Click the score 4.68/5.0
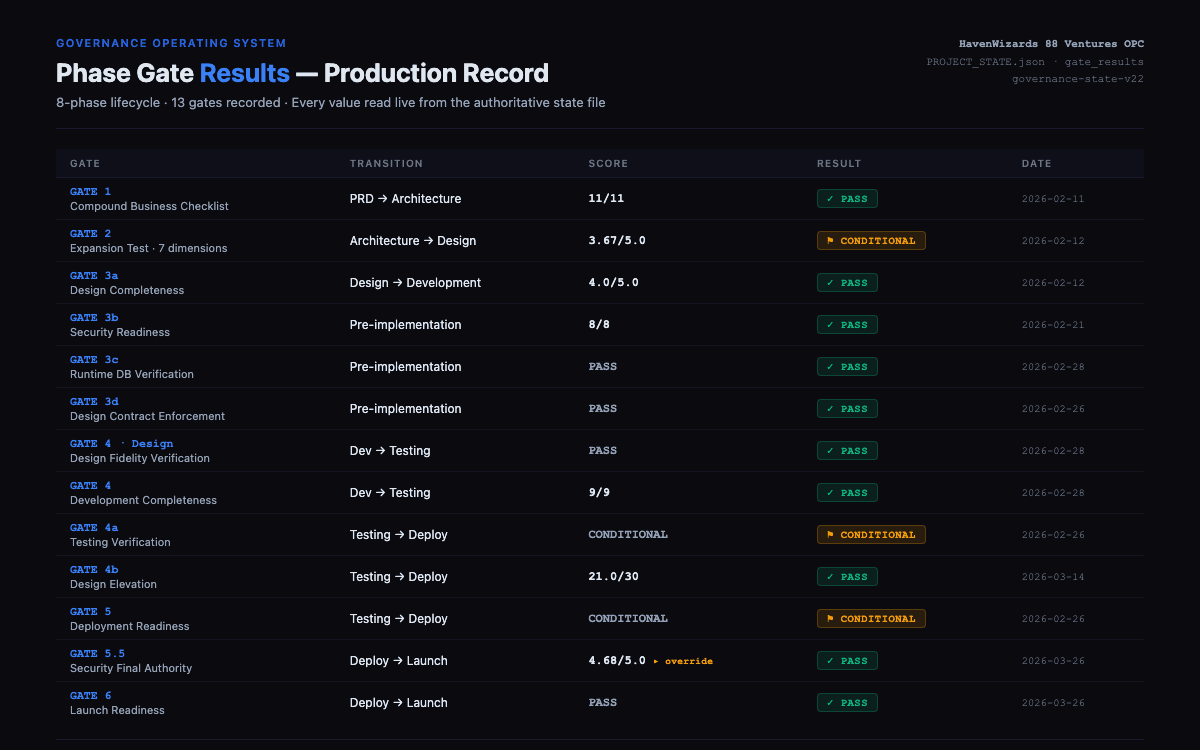This screenshot has width=1200, height=750. coord(617,661)
